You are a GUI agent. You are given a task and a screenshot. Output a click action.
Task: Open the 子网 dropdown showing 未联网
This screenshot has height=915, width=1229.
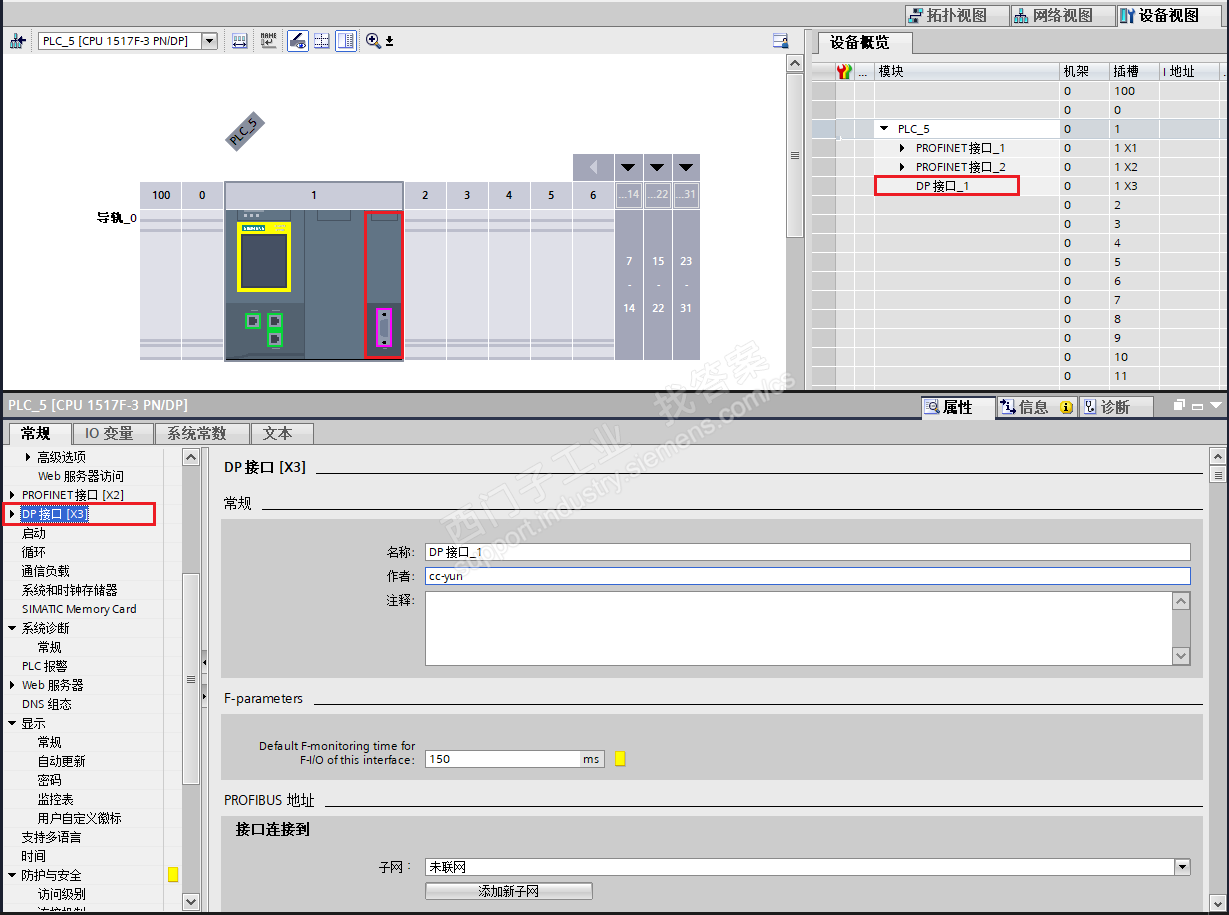click(1183, 867)
